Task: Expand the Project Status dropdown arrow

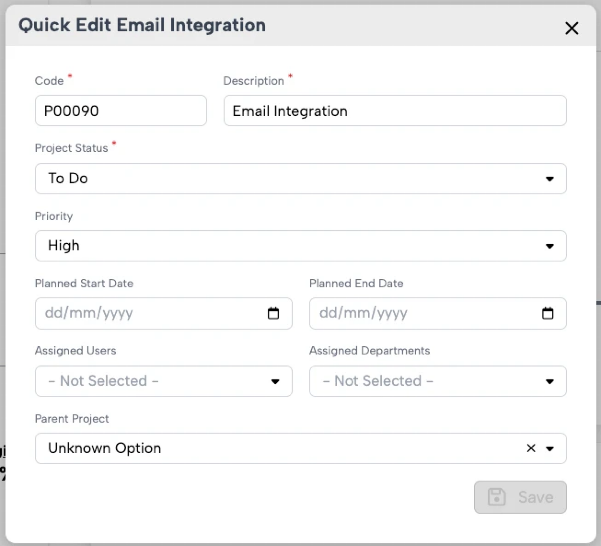Action: pos(550,179)
